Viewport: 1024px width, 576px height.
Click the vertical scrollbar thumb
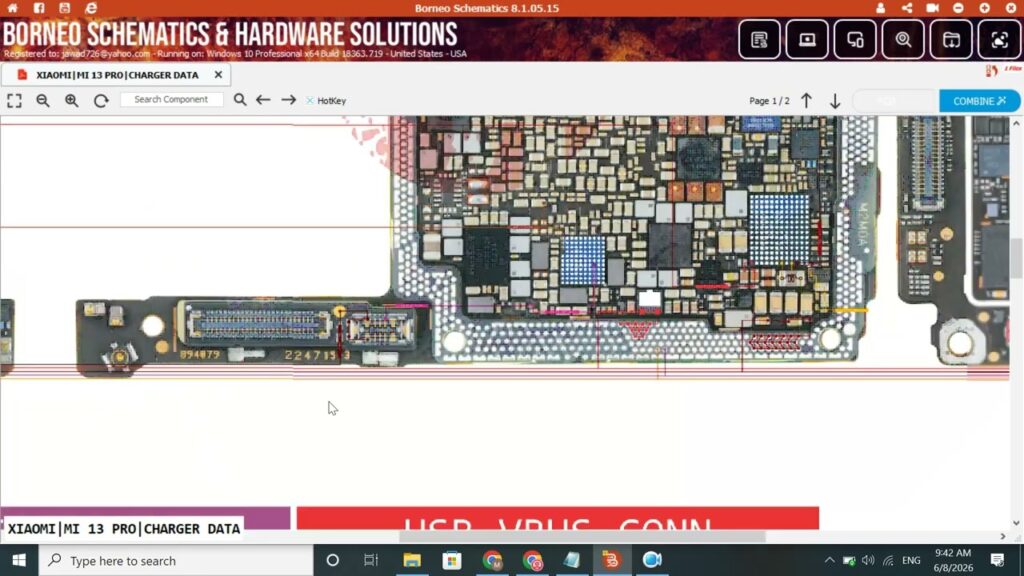click(x=1016, y=259)
